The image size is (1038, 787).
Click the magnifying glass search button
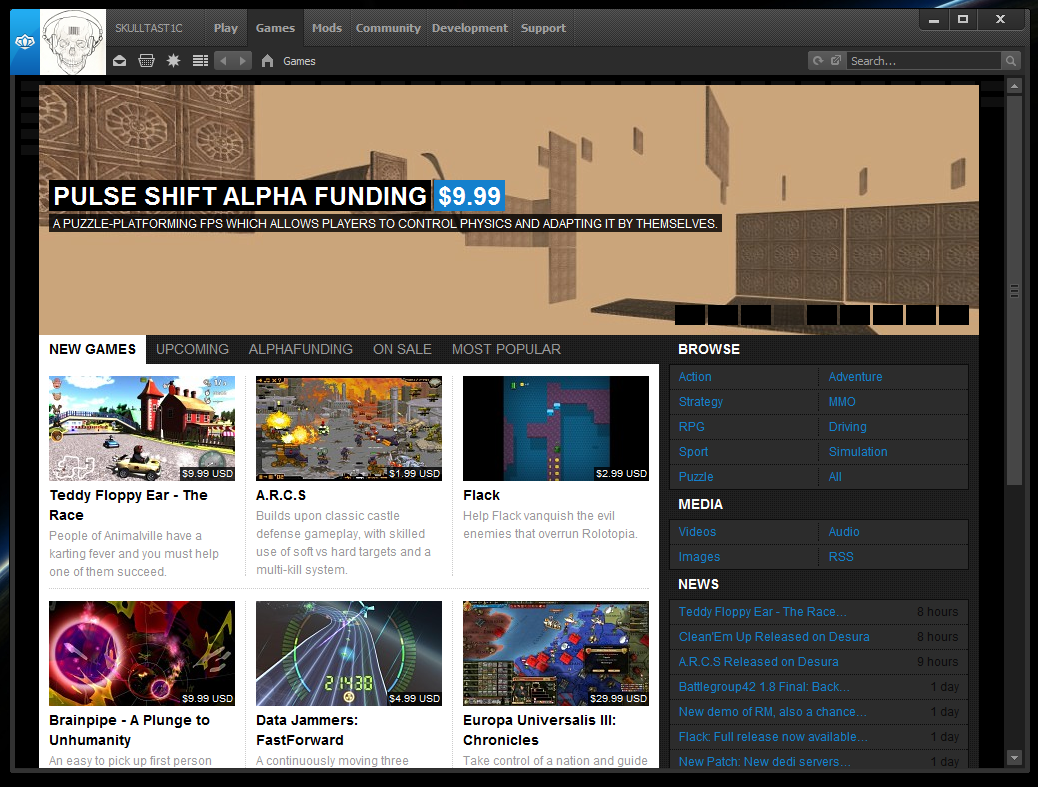coord(1011,61)
